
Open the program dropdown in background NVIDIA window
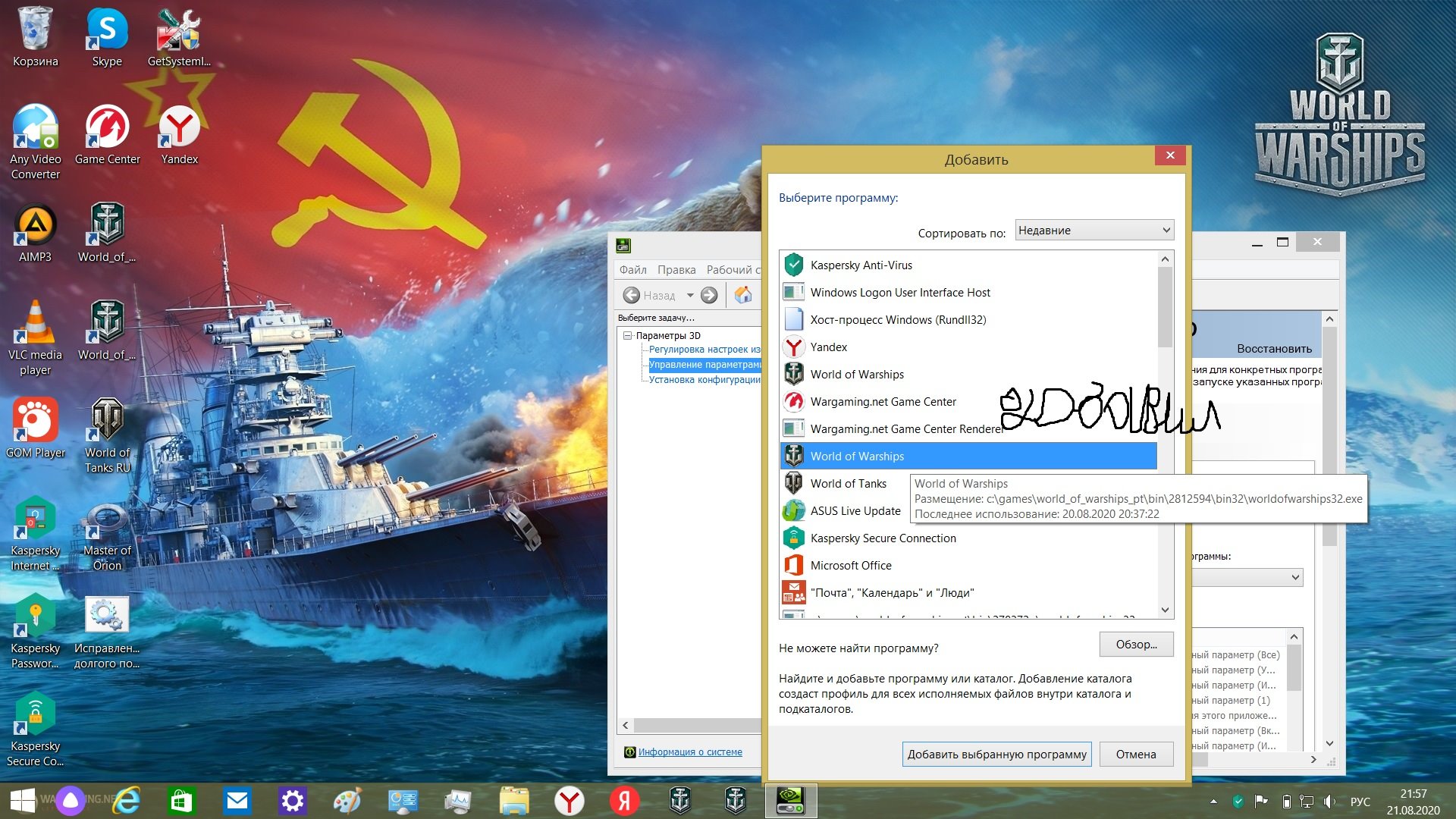(x=1248, y=577)
